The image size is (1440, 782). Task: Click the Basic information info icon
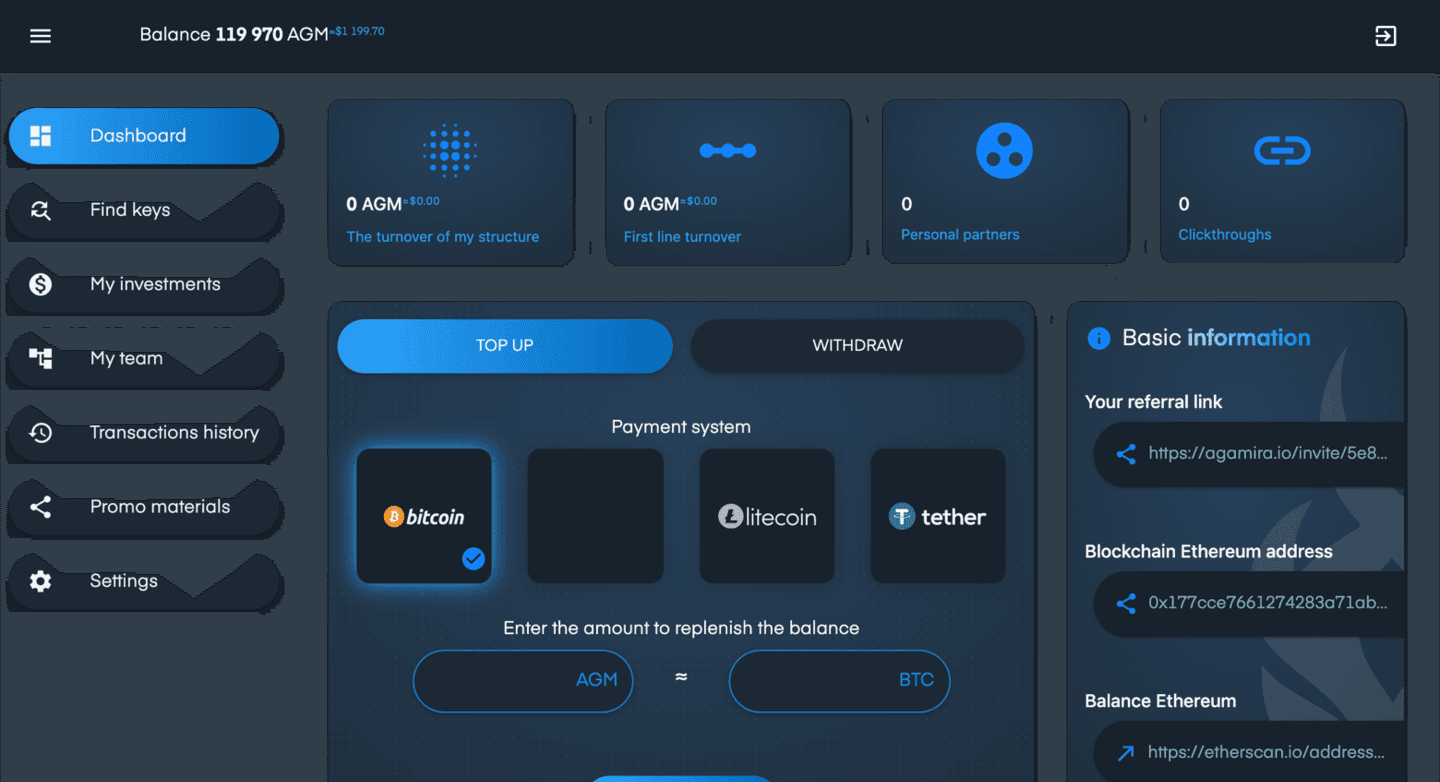(1098, 338)
